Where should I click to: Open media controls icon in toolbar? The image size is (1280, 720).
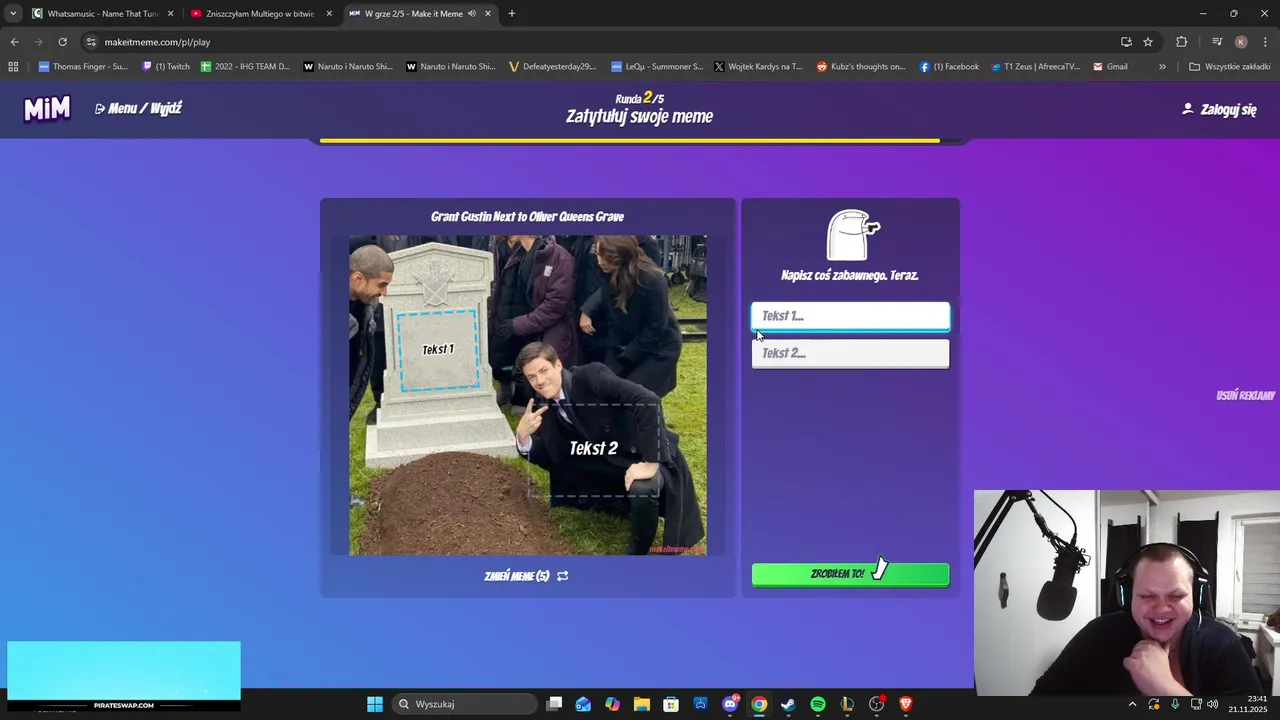(1217, 42)
